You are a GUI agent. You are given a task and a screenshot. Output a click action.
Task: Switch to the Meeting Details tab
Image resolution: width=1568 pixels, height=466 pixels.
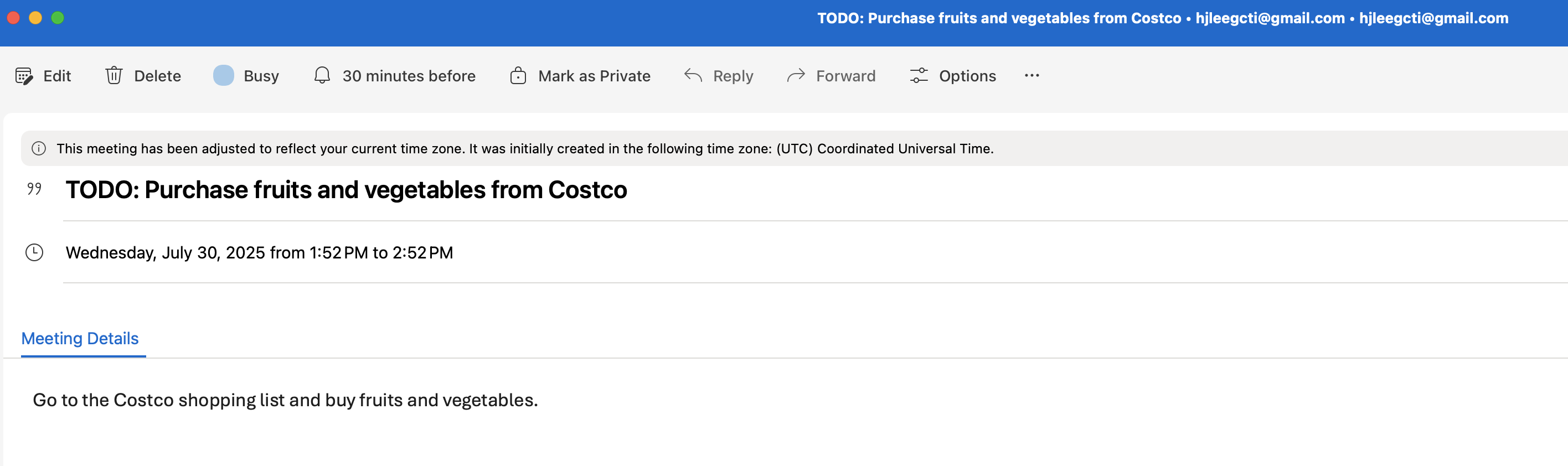click(x=80, y=338)
